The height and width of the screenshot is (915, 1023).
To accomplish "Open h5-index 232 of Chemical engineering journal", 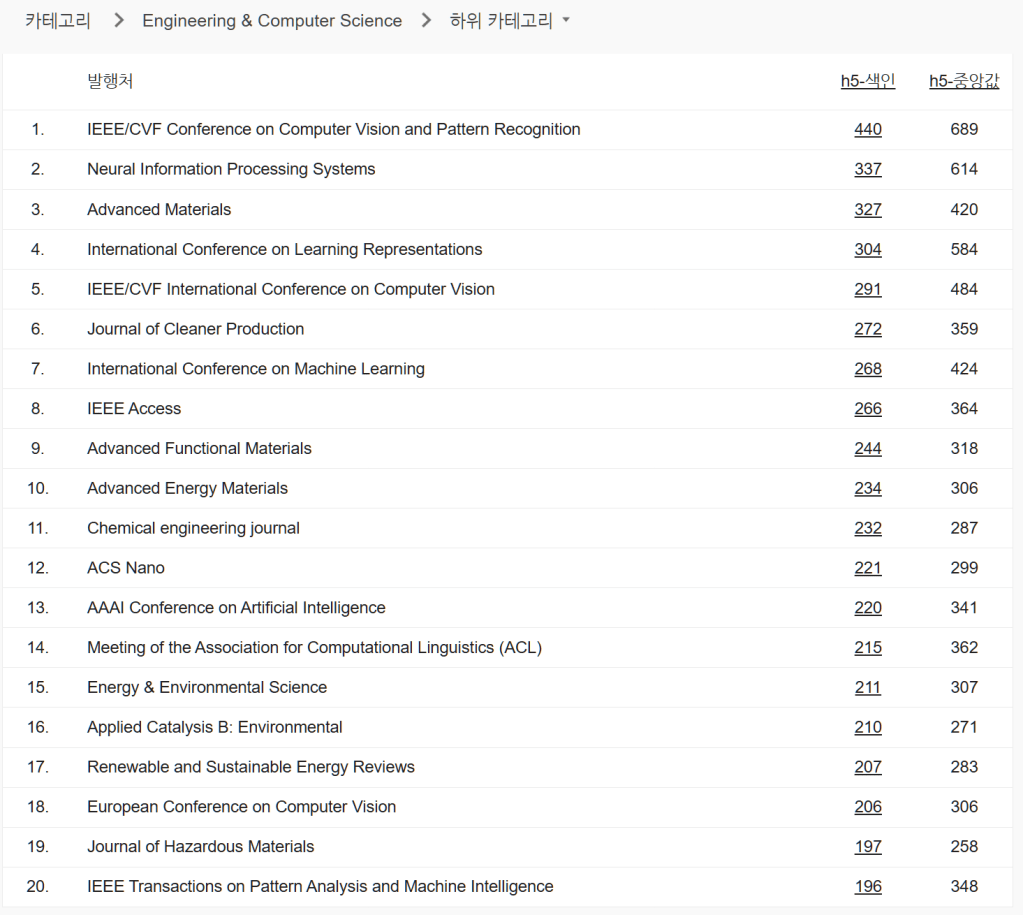I will (867, 528).
